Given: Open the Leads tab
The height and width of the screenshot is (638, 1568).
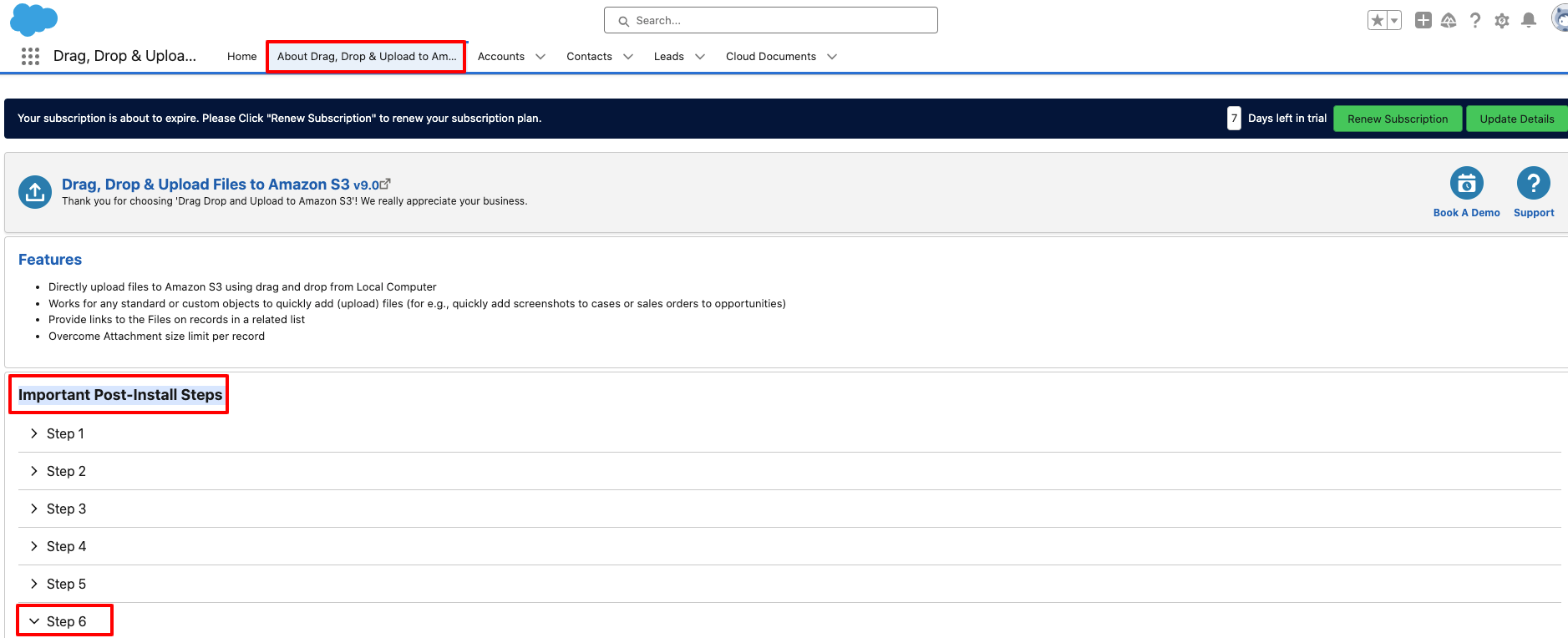Looking at the screenshot, I should 669,56.
